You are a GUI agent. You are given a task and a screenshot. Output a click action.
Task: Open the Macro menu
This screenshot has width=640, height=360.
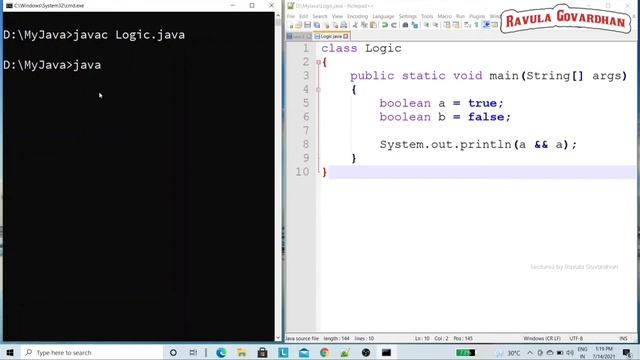(444, 16)
